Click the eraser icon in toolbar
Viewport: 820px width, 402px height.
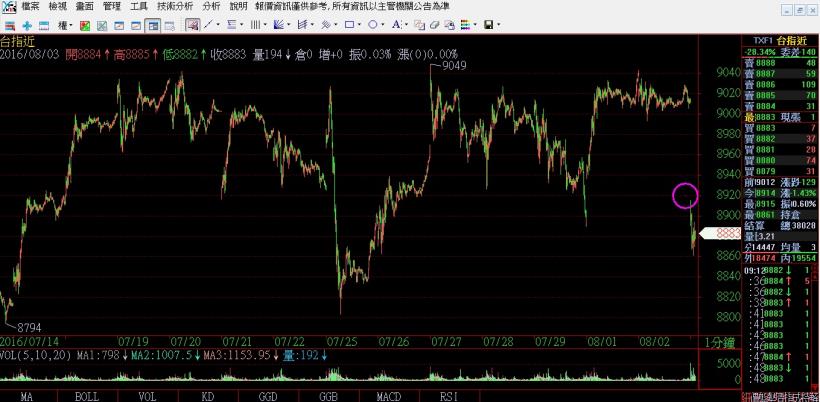tap(435, 24)
